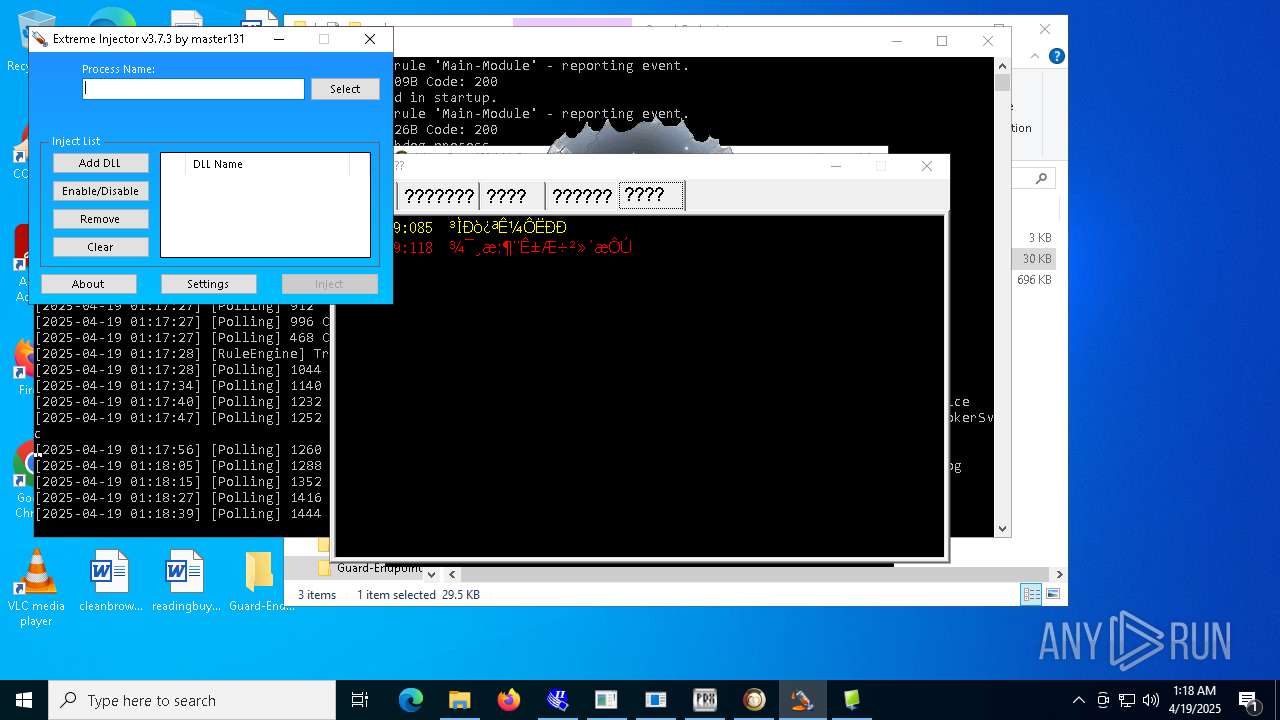Viewport: 1280px width, 720px height.
Task: Click the 3 KB file size entry
Action: 1039,238
